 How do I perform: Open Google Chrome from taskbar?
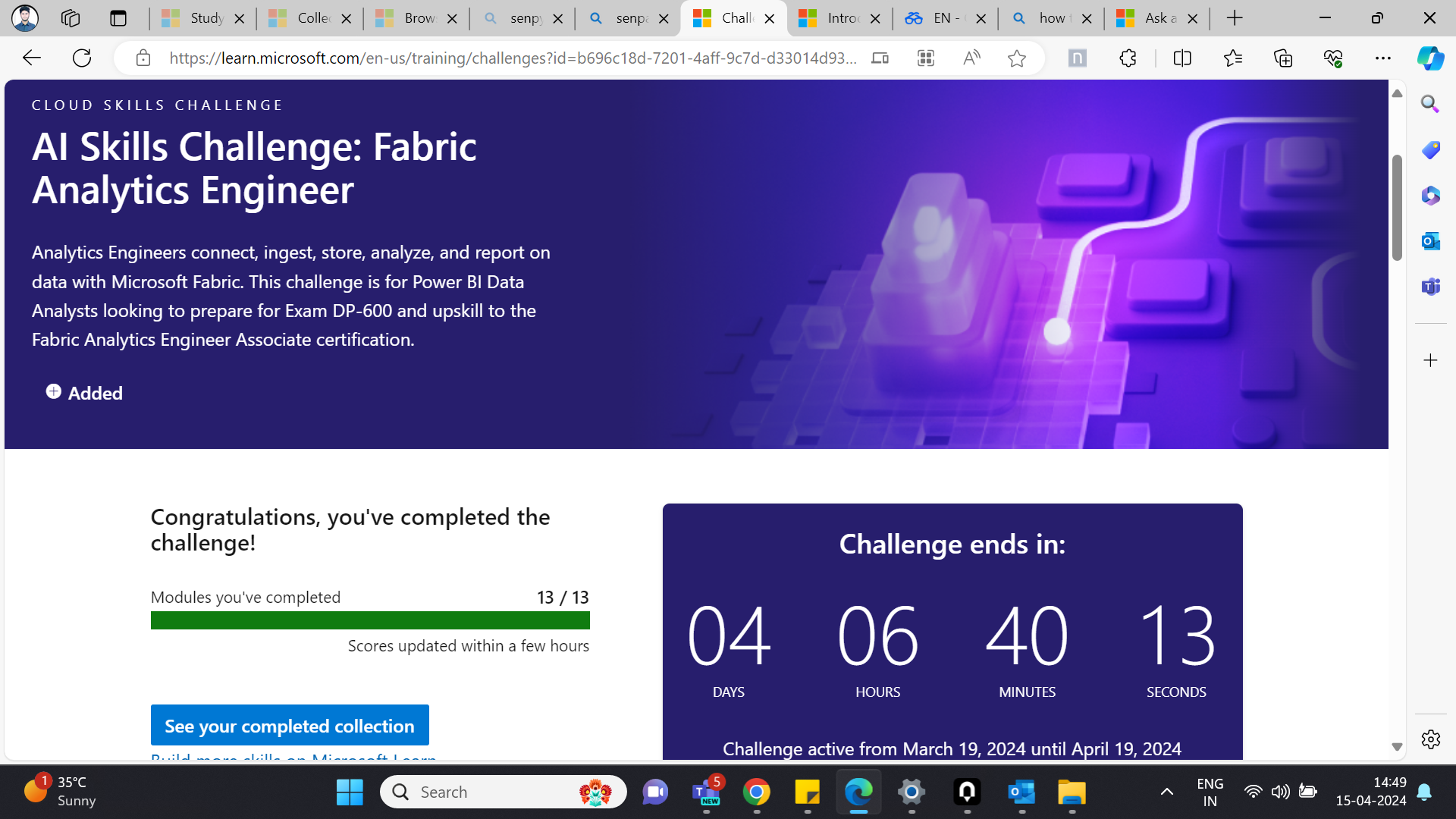pyautogui.click(x=757, y=792)
